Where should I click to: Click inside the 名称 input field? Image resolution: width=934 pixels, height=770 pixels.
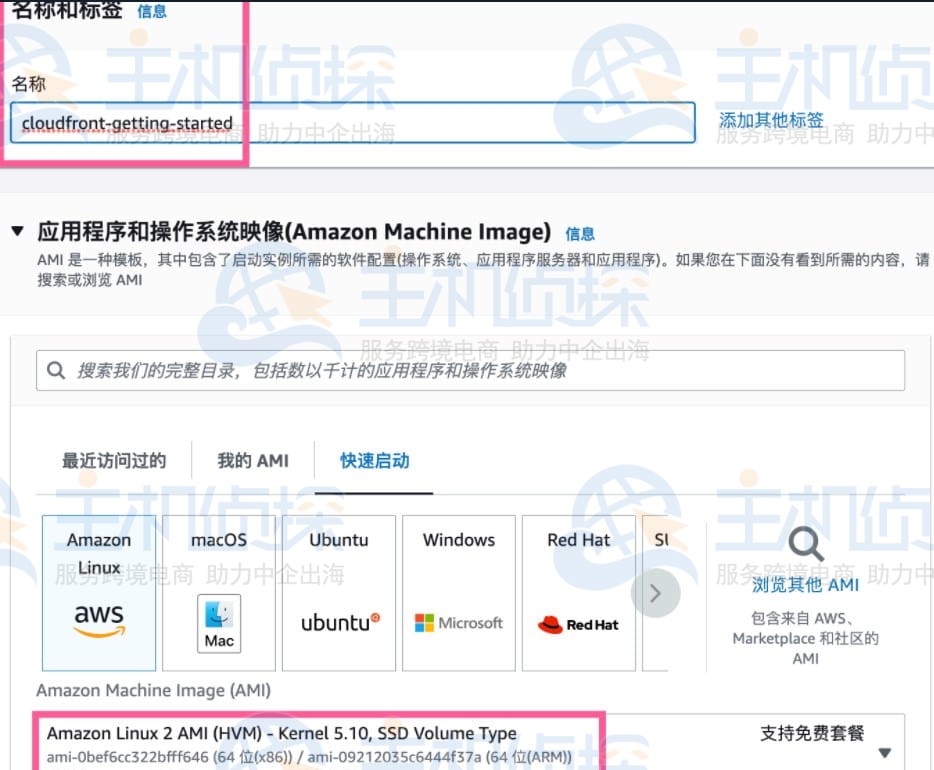(x=350, y=122)
